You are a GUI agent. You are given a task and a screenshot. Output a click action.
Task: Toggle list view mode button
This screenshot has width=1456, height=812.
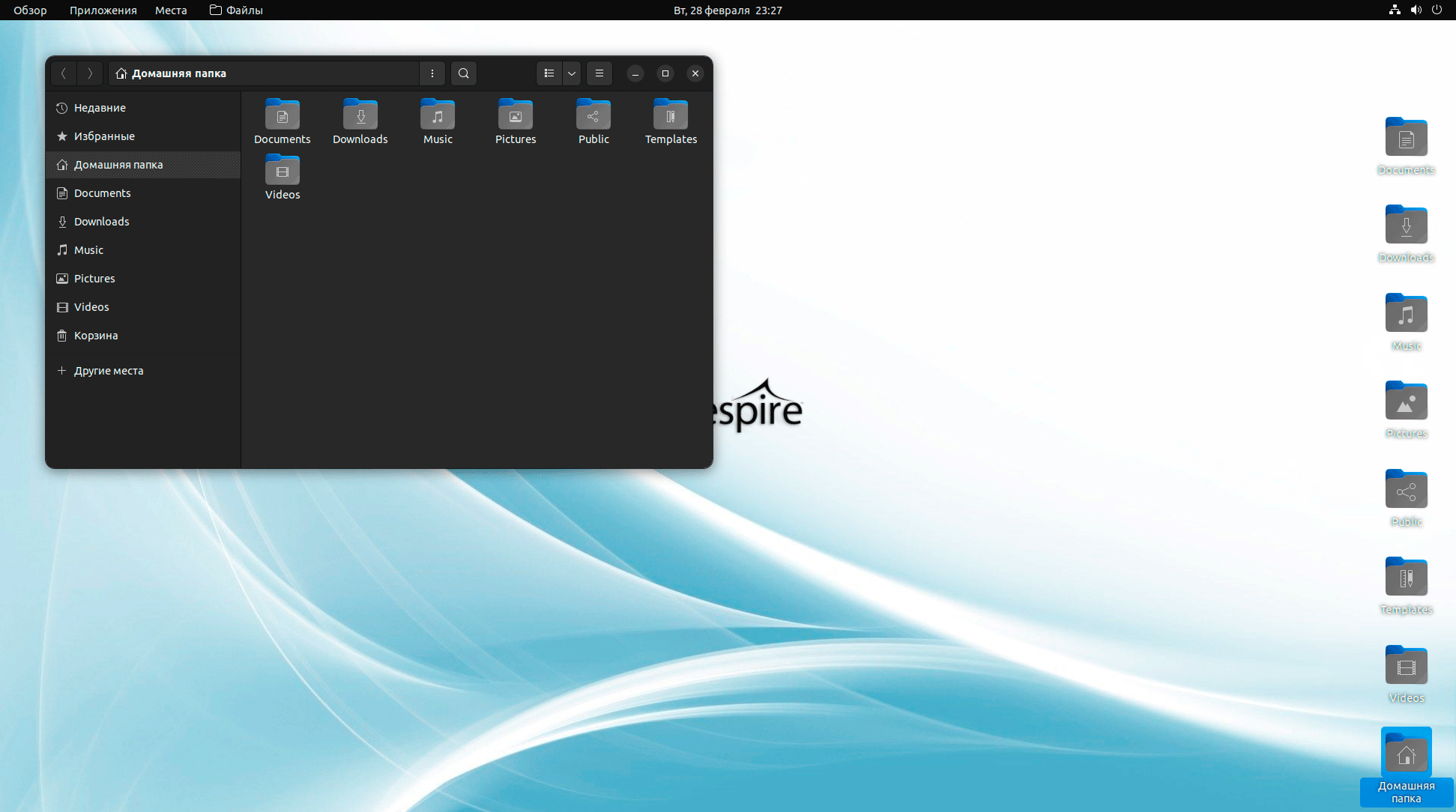(x=549, y=73)
